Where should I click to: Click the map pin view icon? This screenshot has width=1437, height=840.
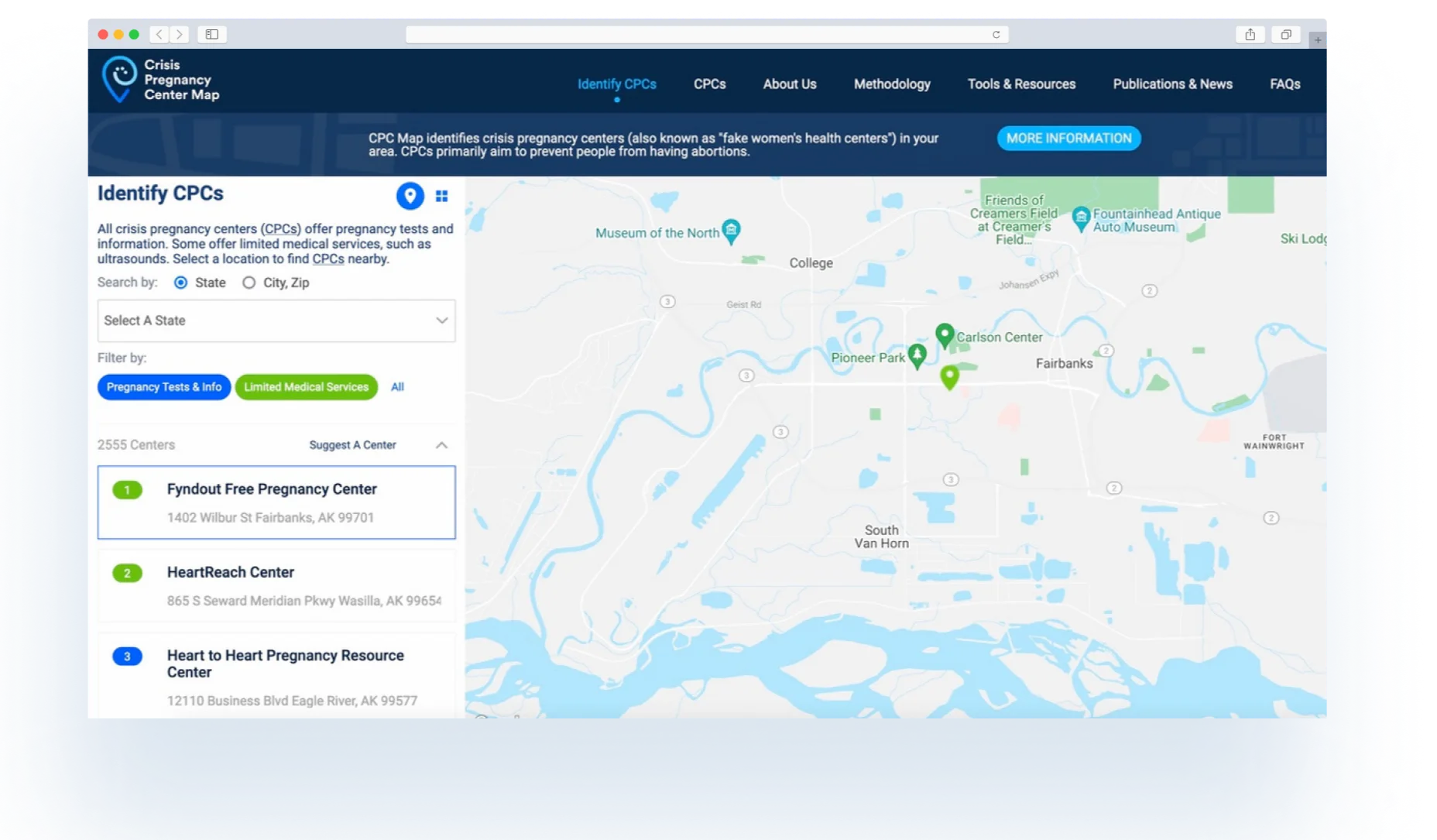(410, 196)
